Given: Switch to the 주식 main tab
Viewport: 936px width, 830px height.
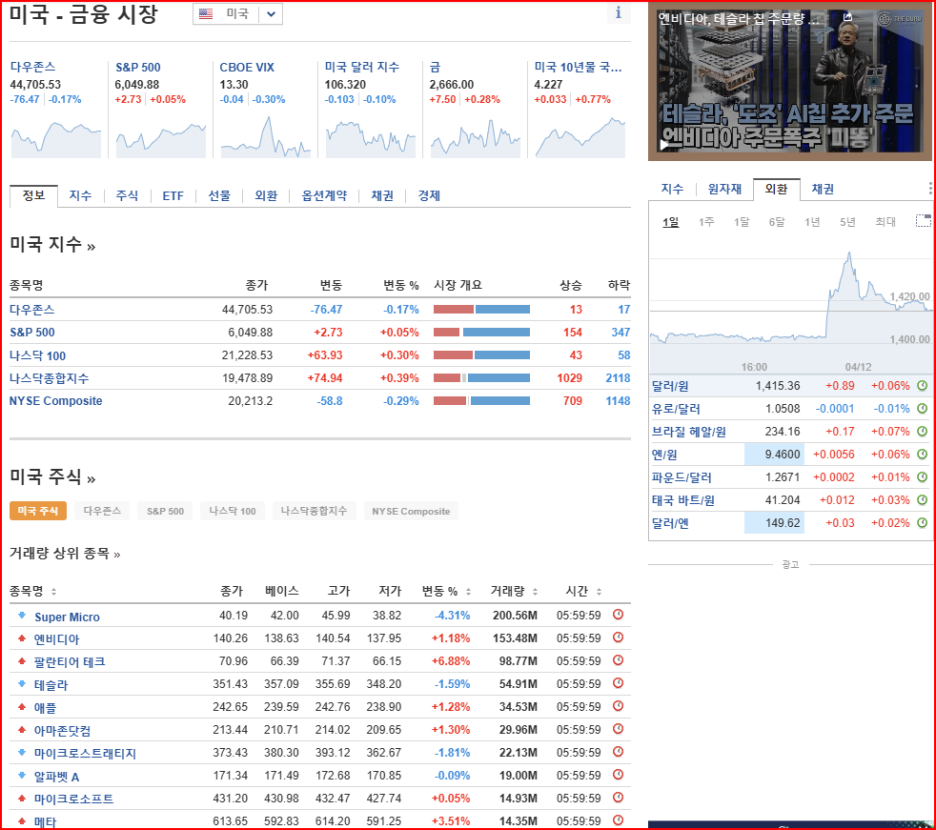Looking at the screenshot, I should tap(127, 196).
